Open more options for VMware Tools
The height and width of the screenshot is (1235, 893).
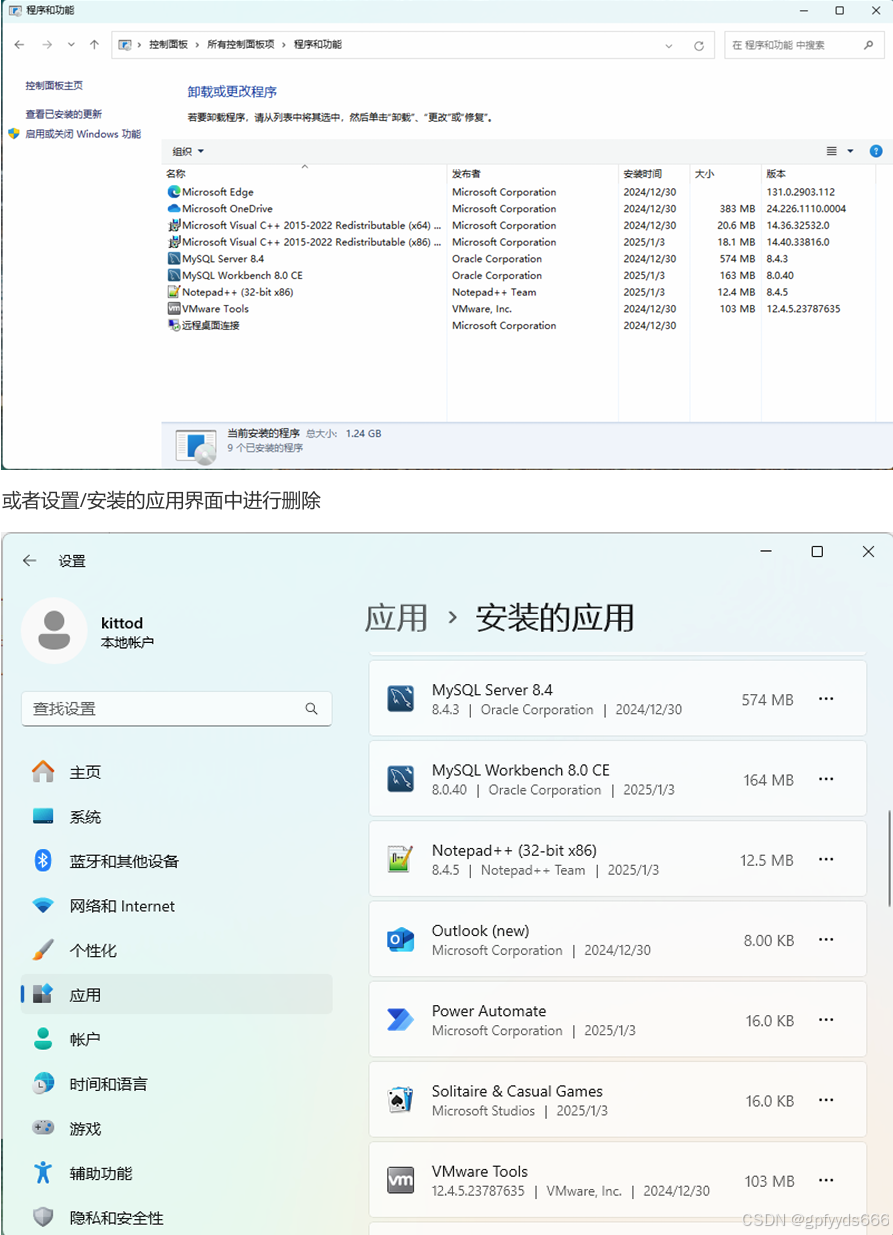click(826, 1180)
